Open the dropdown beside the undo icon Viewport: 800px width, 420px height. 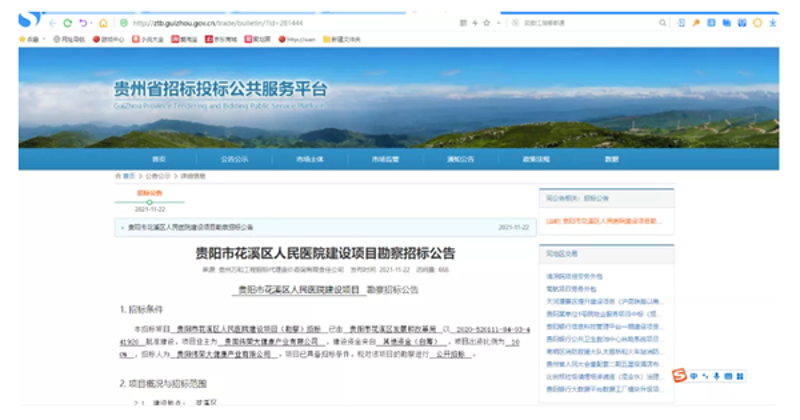(x=91, y=23)
